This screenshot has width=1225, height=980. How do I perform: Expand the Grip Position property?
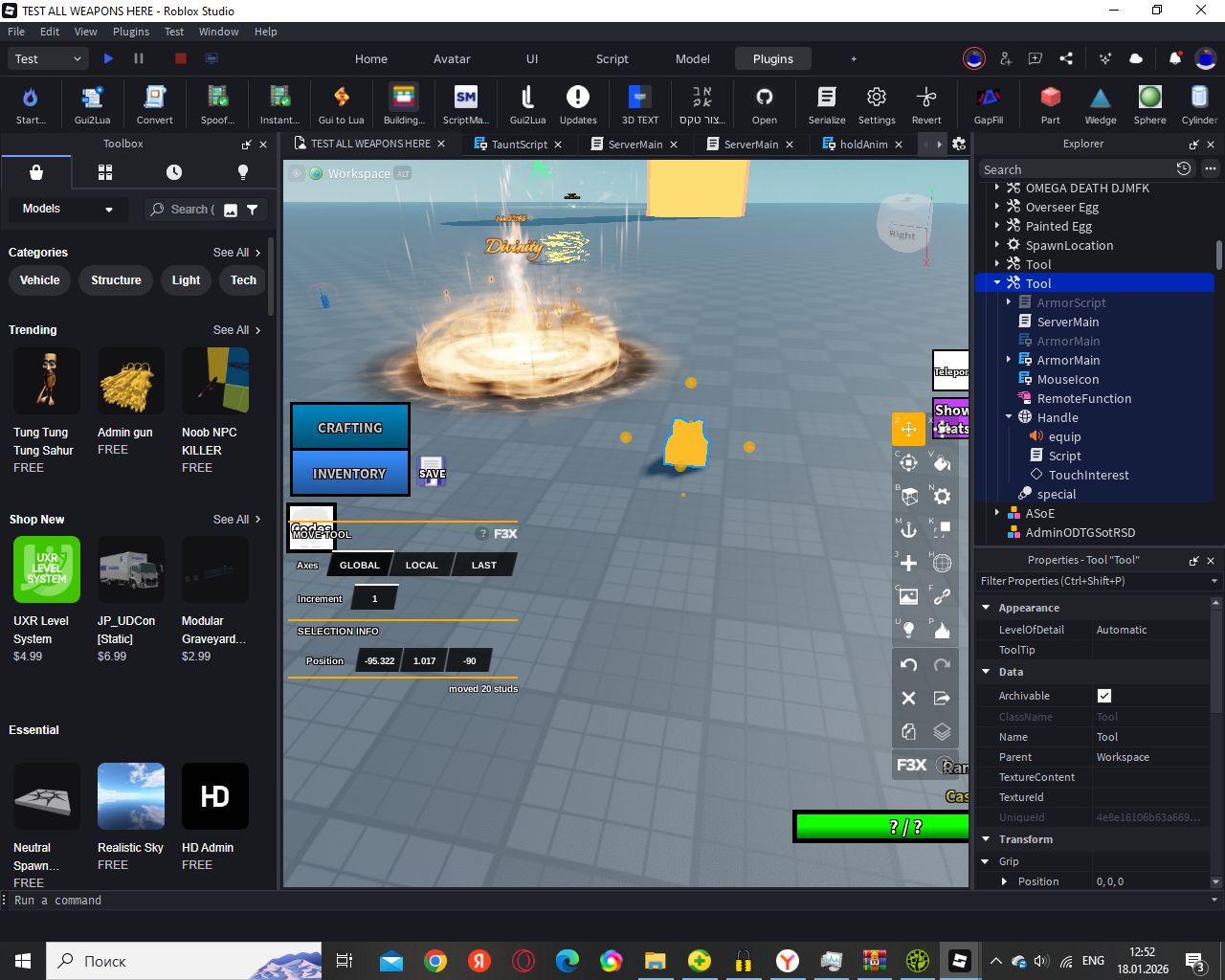coord(1004,881)
